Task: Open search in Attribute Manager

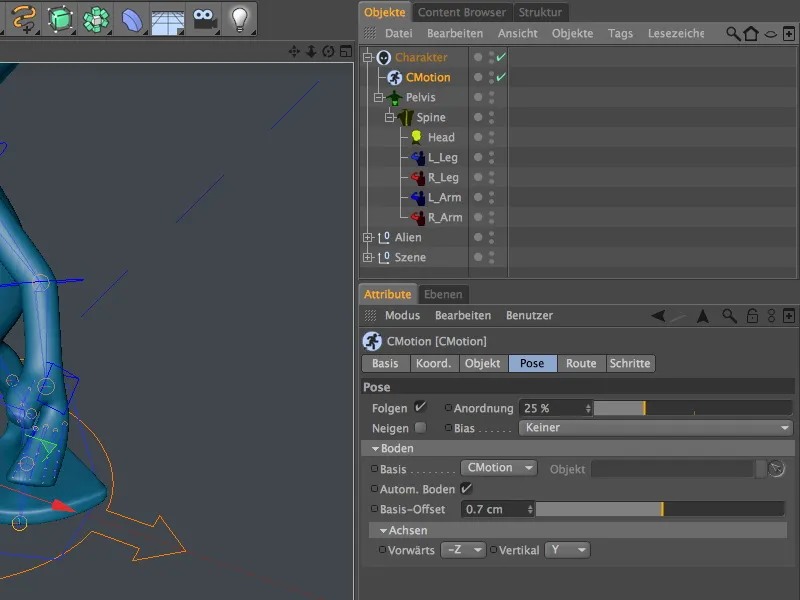Action: tap(729, 316)
